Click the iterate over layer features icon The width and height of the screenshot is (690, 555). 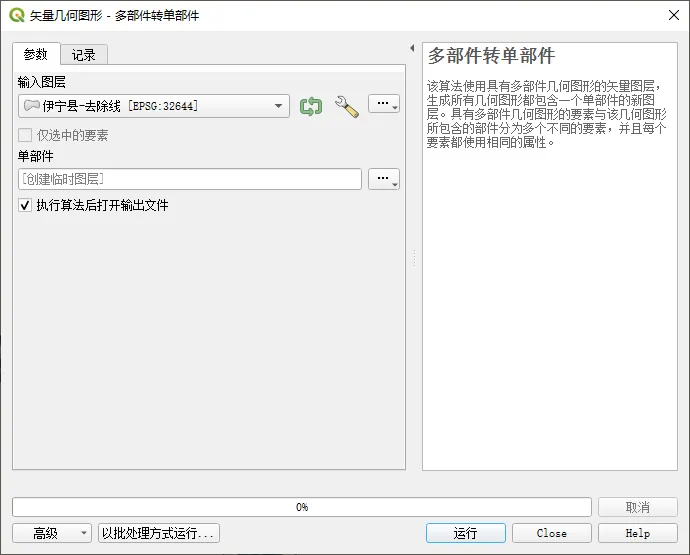pyautogui.click(x=311, y=106)
